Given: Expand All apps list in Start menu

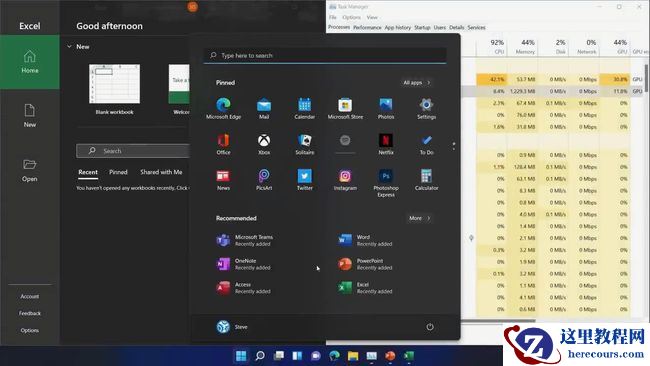Looking at the screenshot, I should point(417,82).
